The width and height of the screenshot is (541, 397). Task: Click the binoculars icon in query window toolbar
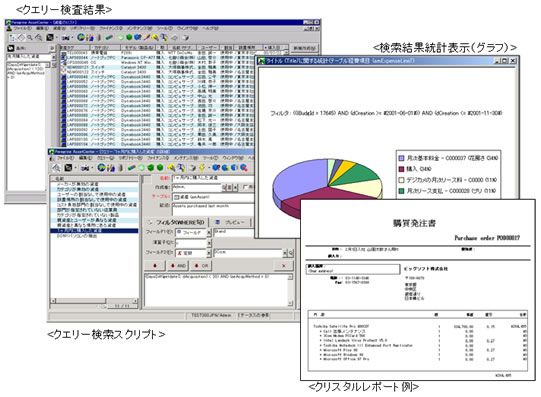click(85, 168)
